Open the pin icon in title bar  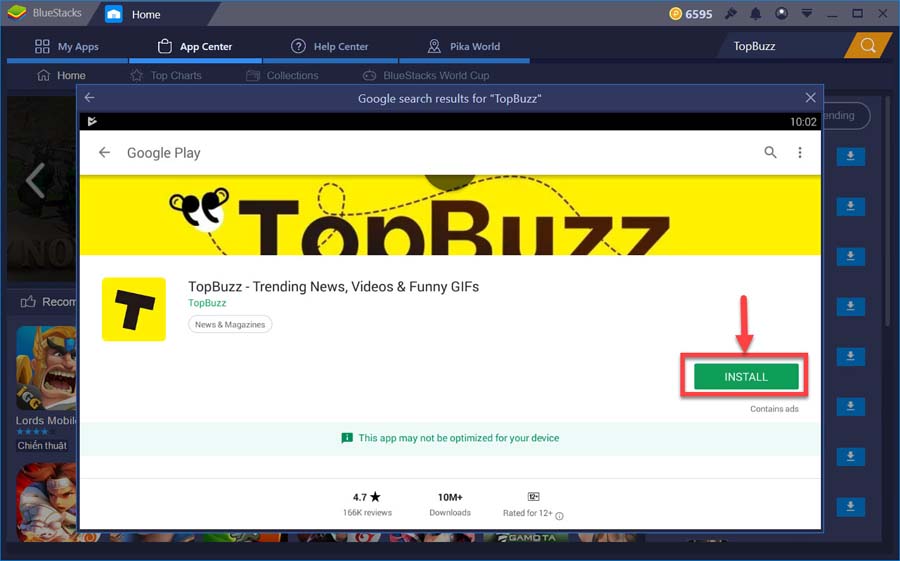731,13
